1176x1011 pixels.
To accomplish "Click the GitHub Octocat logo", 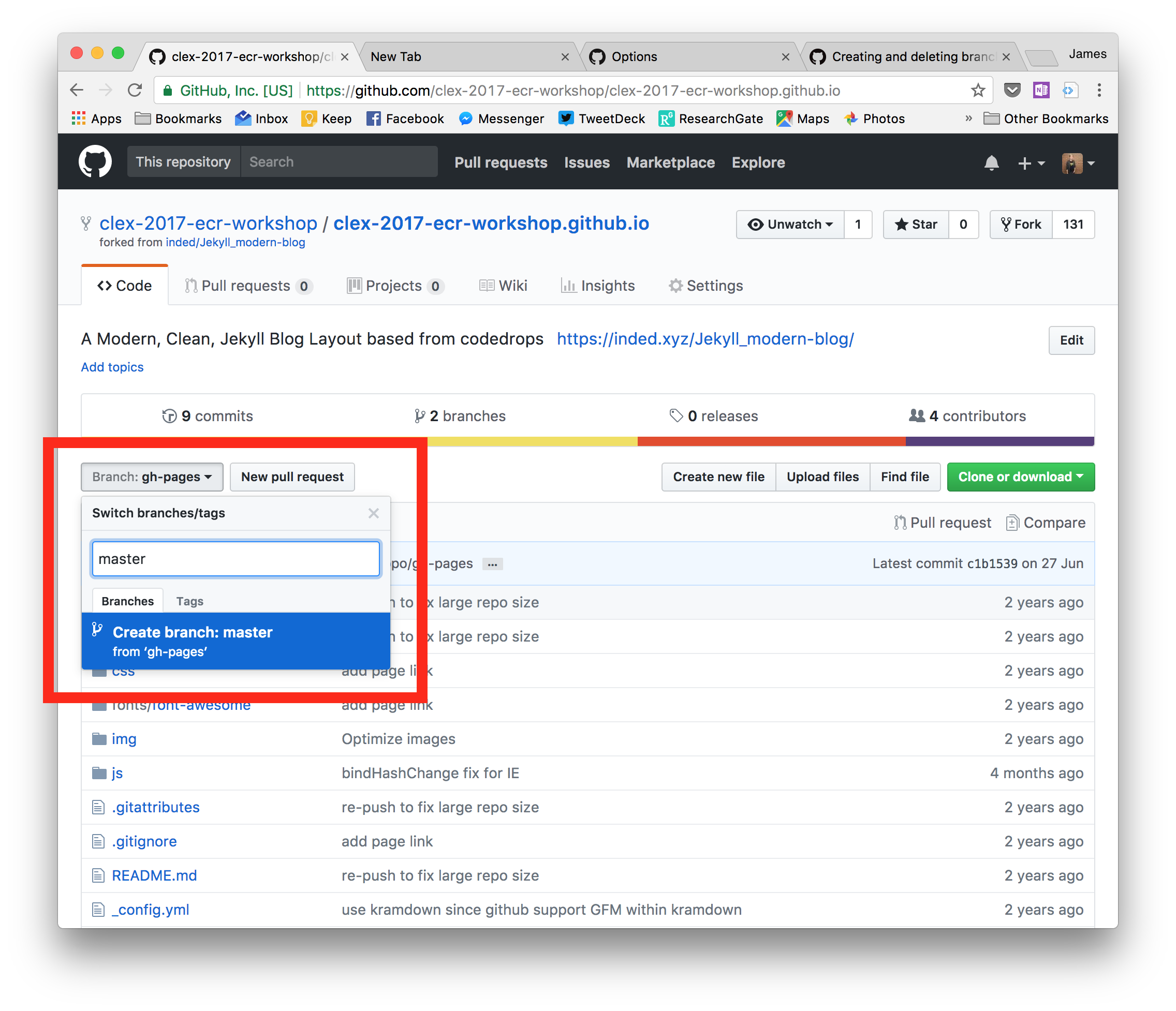I will pos(95,162).
